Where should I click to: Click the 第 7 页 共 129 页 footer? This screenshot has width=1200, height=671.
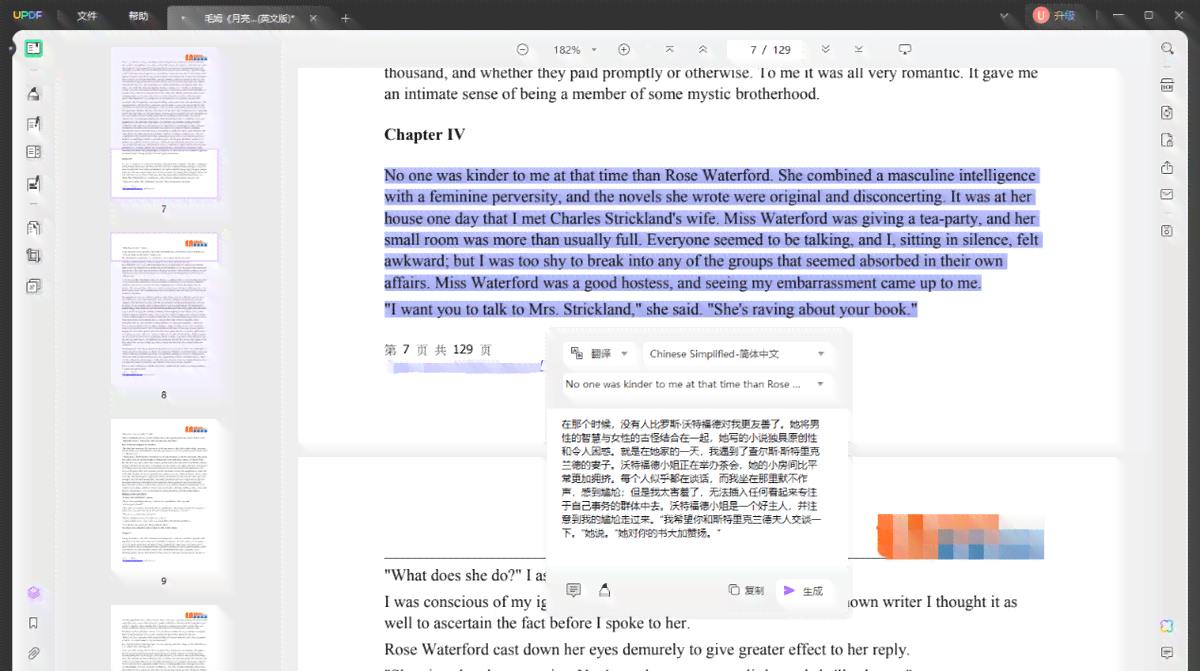438,350
